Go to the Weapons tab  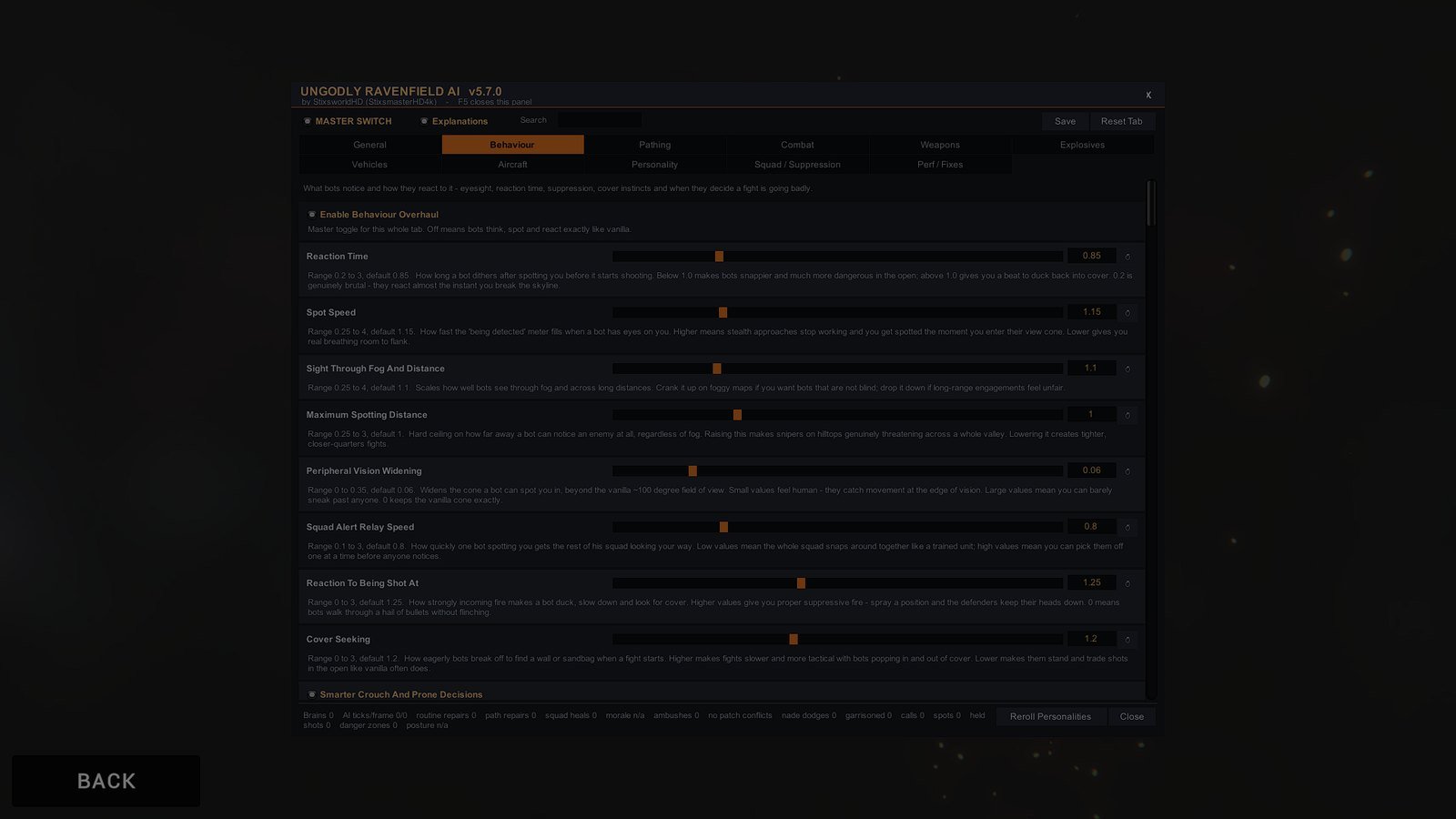coord(940,145)
